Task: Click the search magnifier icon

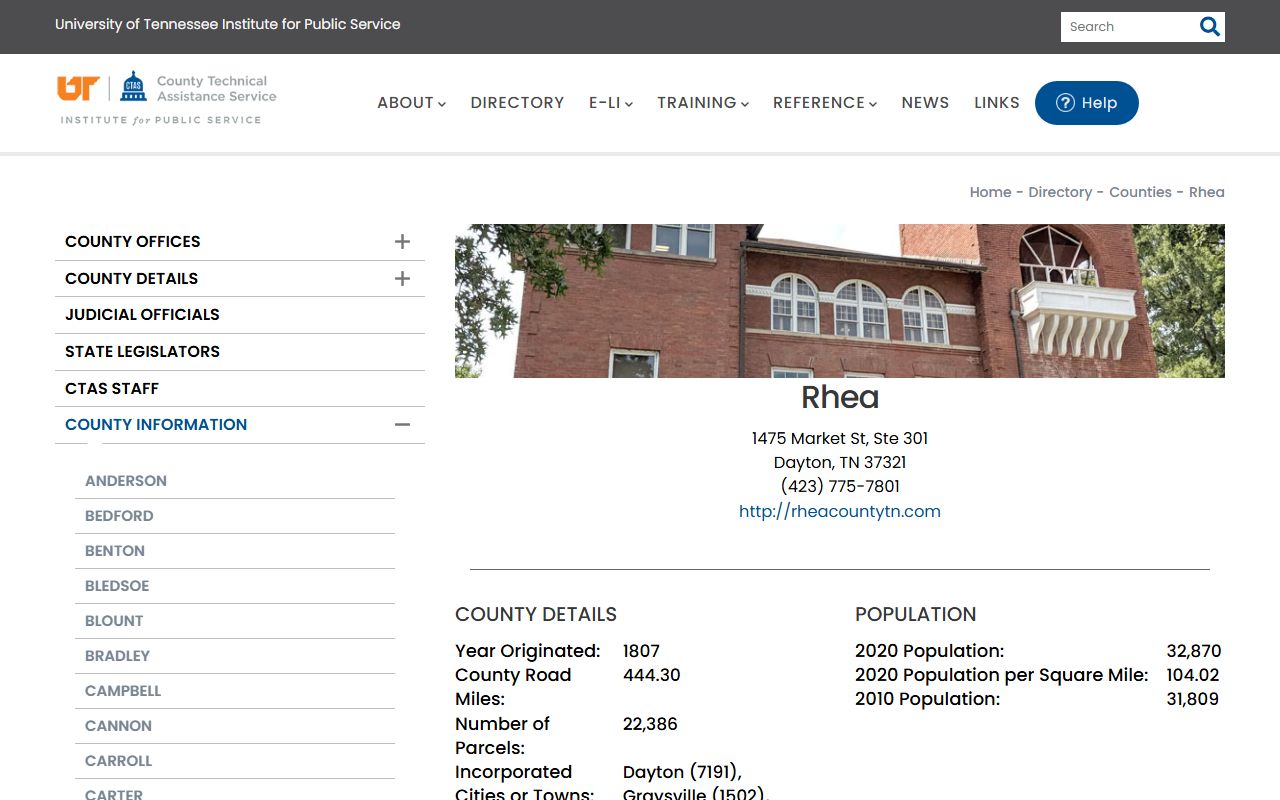Action: [x=1210, y=27]
